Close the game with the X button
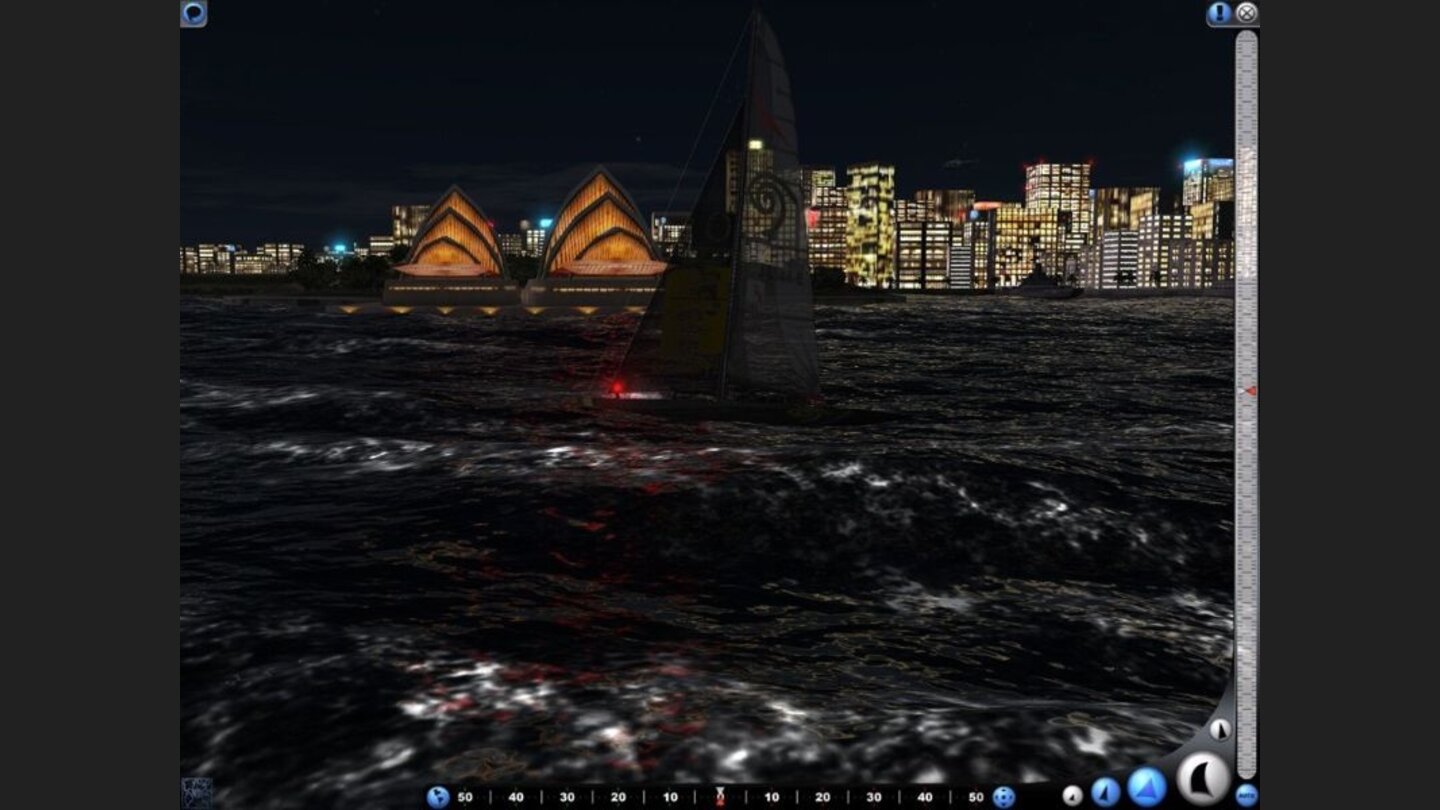Image resolution: width=1440 pixels, height=810 pixels. 1246,13
